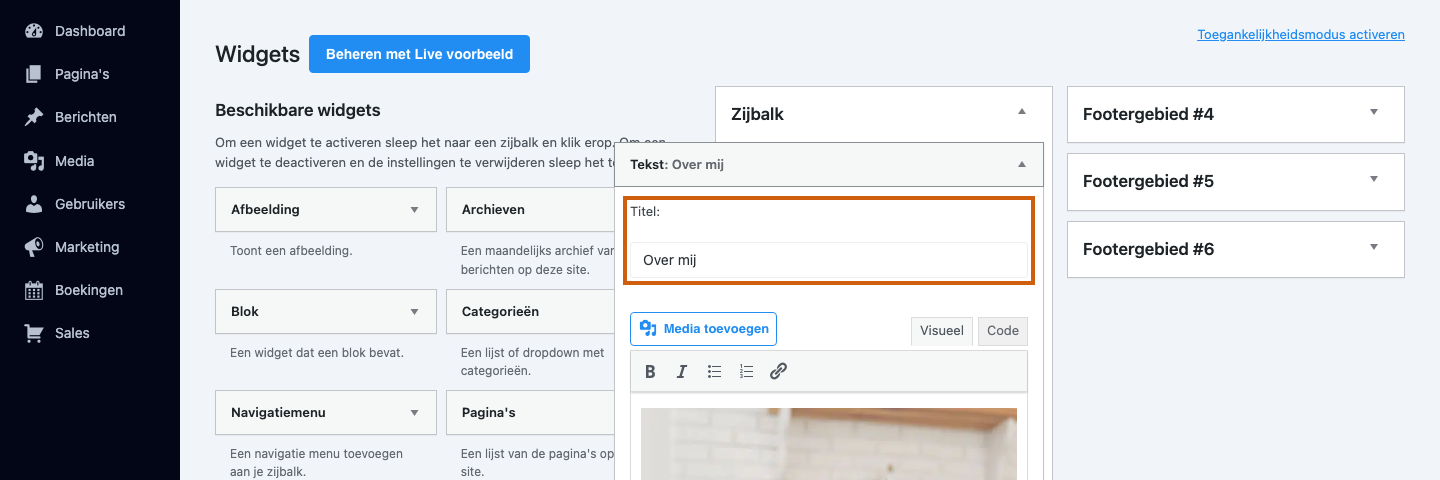Toggle bold formatting in the editor

(650, 371)
